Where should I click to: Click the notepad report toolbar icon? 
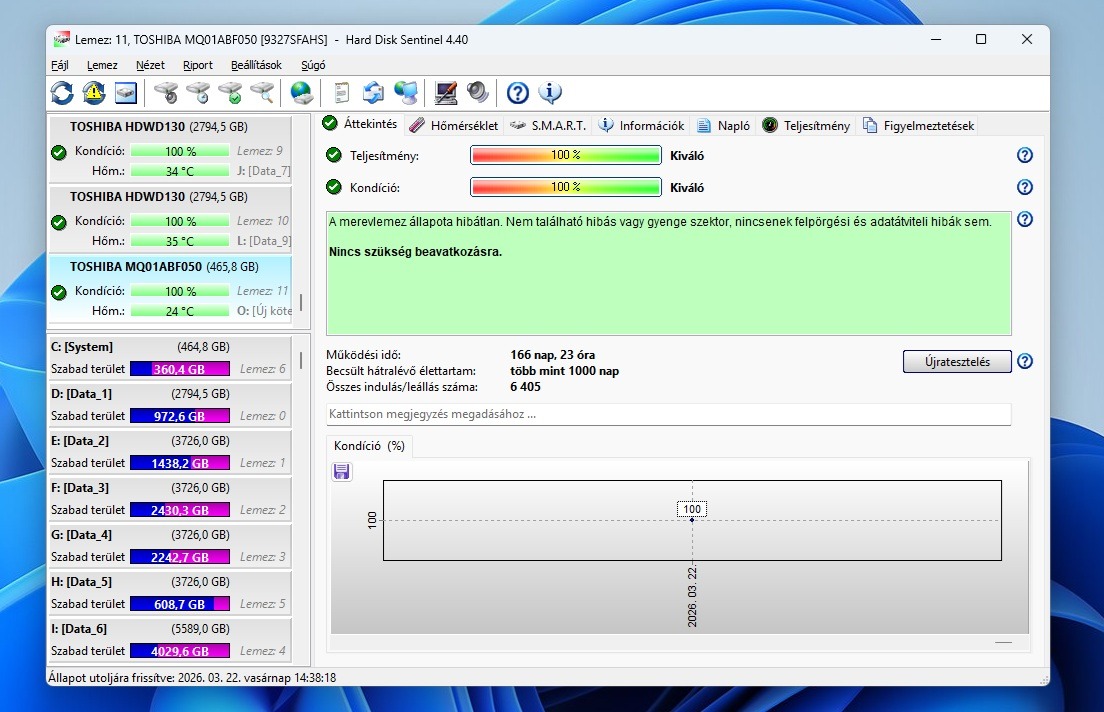click(x=341, y=92)
